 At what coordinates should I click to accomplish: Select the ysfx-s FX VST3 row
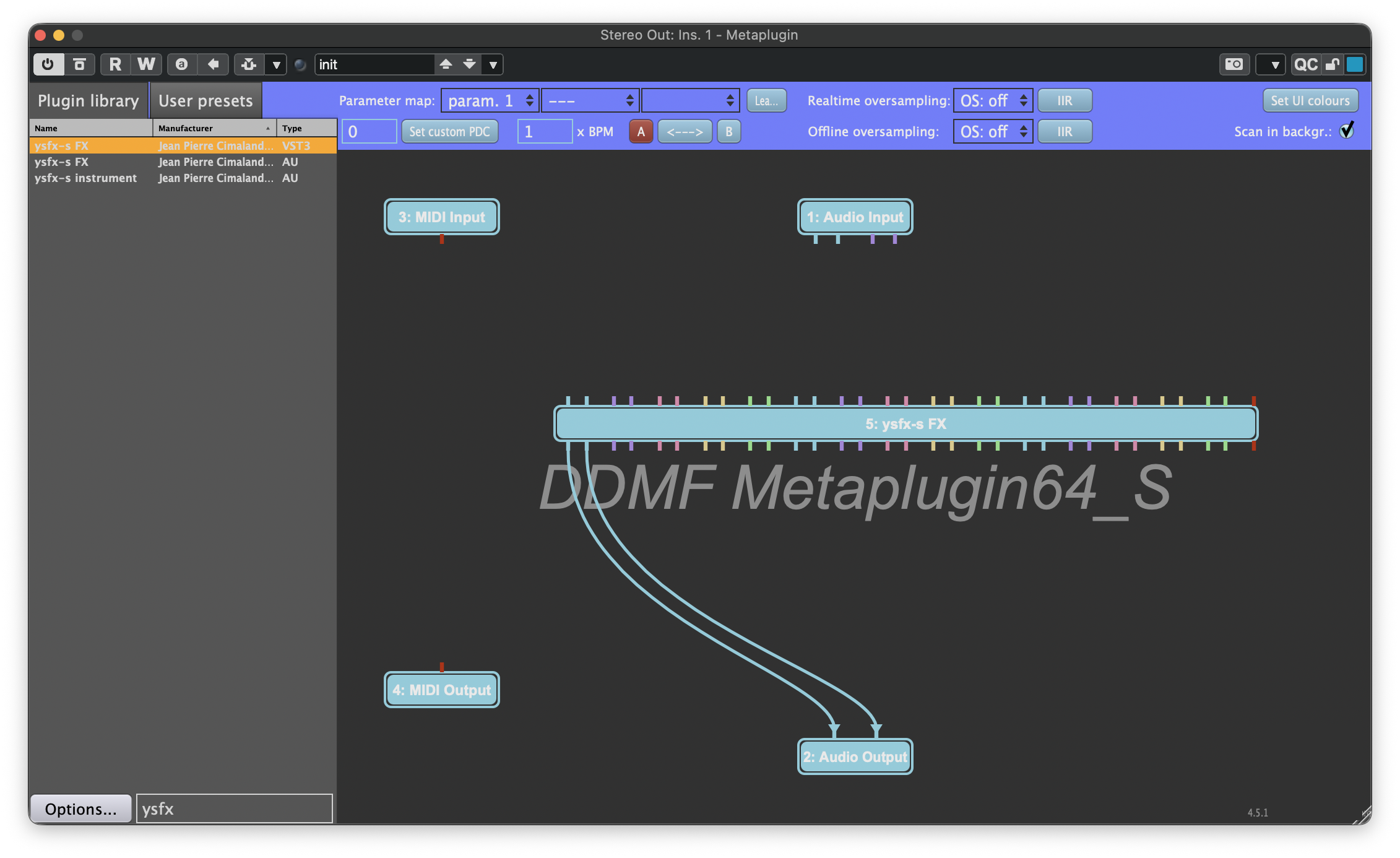[x=183, y=145]
